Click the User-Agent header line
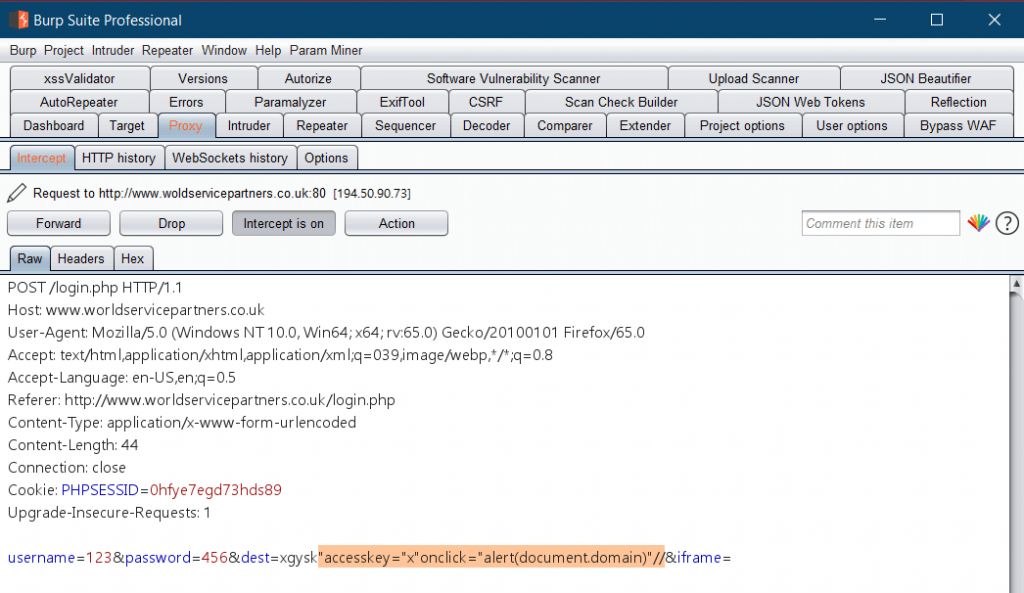Viewport: 1024px width, 593px height. [x=326, y=333]
